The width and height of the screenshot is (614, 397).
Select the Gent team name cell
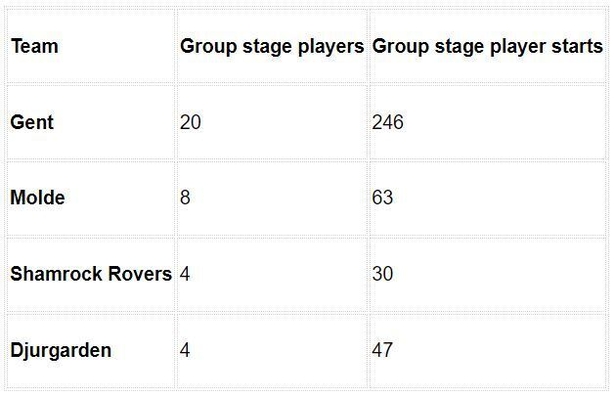32,122
